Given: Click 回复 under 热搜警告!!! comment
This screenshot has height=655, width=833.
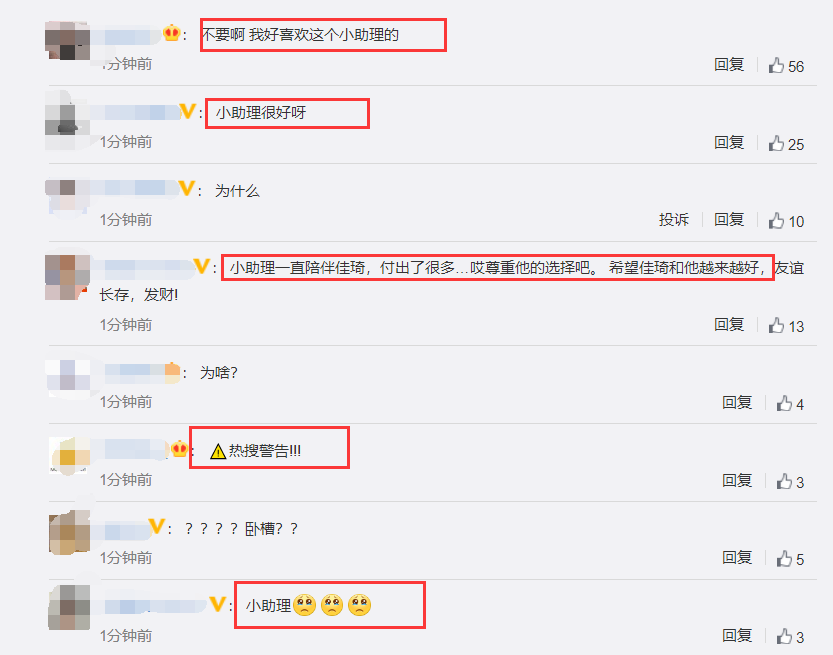Looking at the screenshot, I should tap(737, 481).
